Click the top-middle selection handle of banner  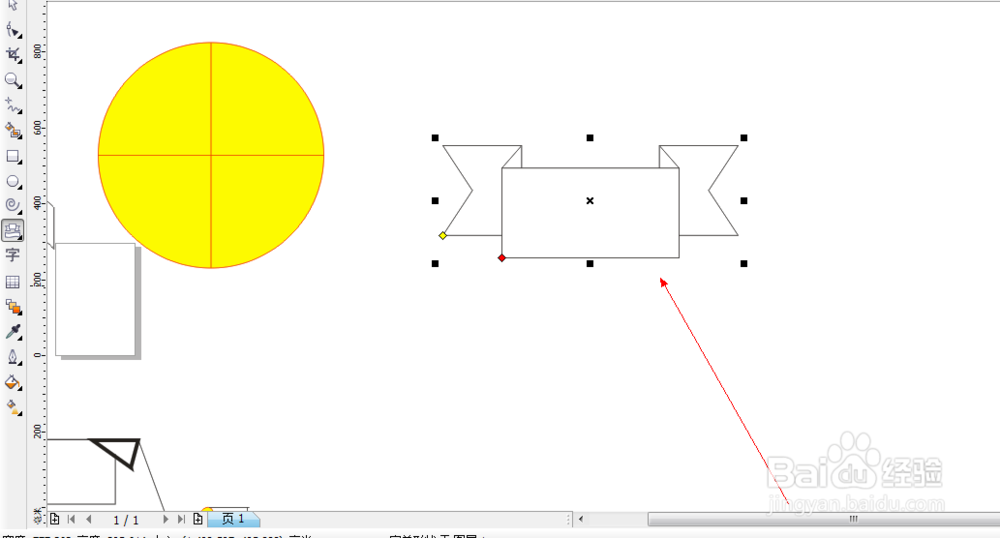590,138
